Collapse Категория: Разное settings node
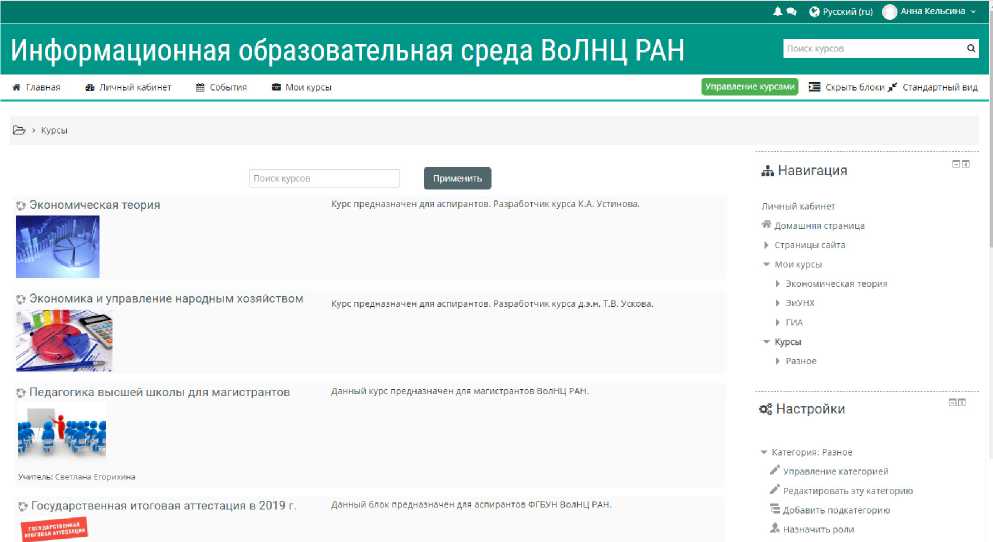 click(x=764, y=452)
